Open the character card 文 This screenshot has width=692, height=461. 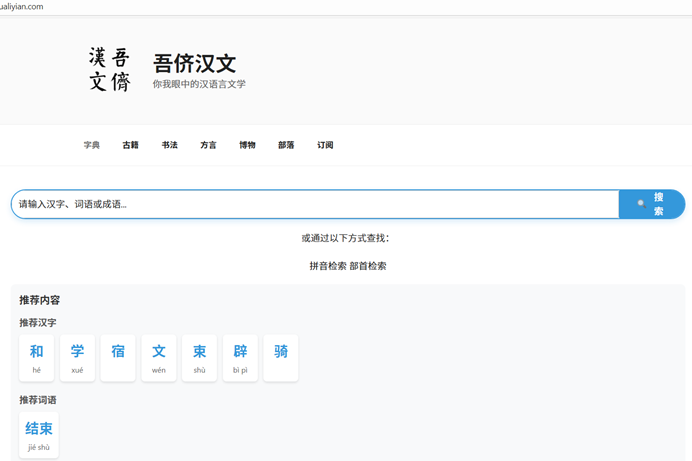[159, 357]
